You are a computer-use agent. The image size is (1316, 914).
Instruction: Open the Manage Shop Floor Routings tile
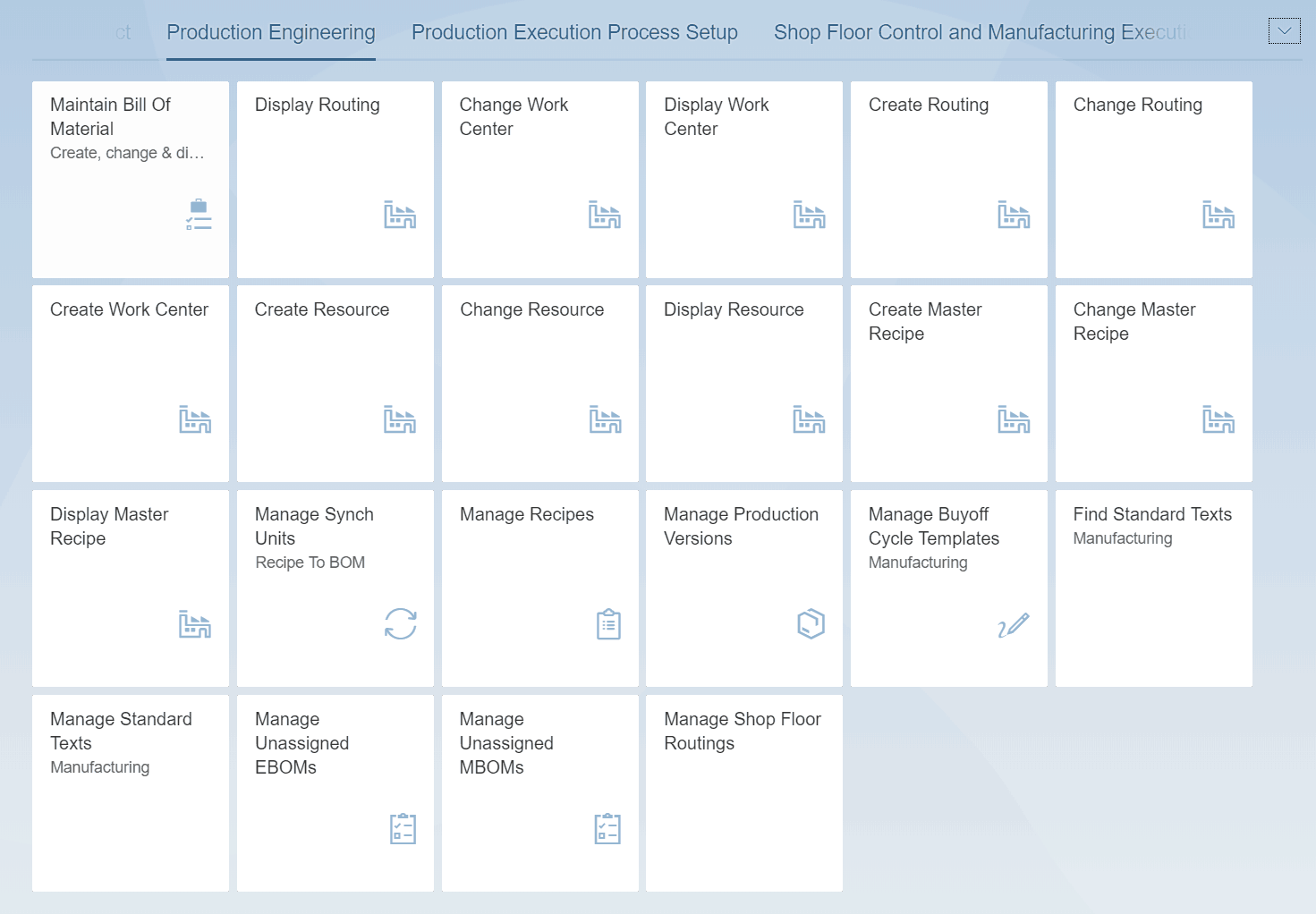(x=744, y=793)
